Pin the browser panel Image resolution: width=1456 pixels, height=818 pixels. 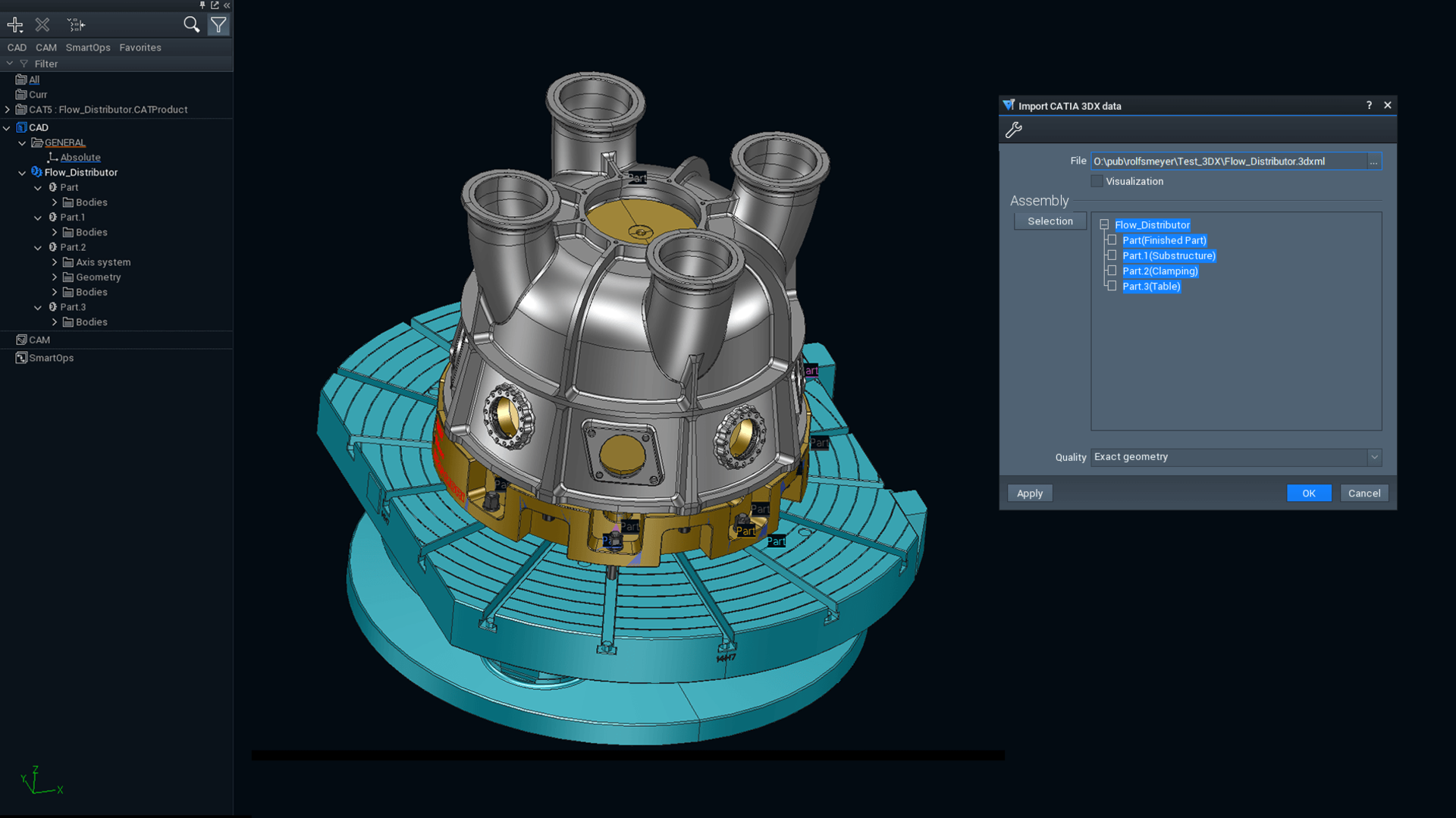[202, 5]
